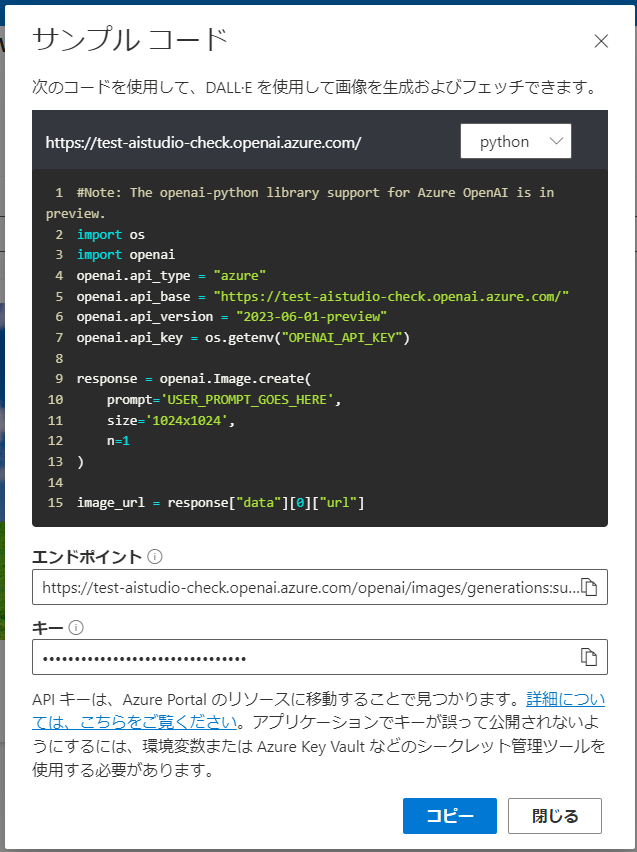Click the 'USER_PROMPT_GOES_HERE' prompt string
Screen dimensions: 637x852
click(x=247, y=400)
